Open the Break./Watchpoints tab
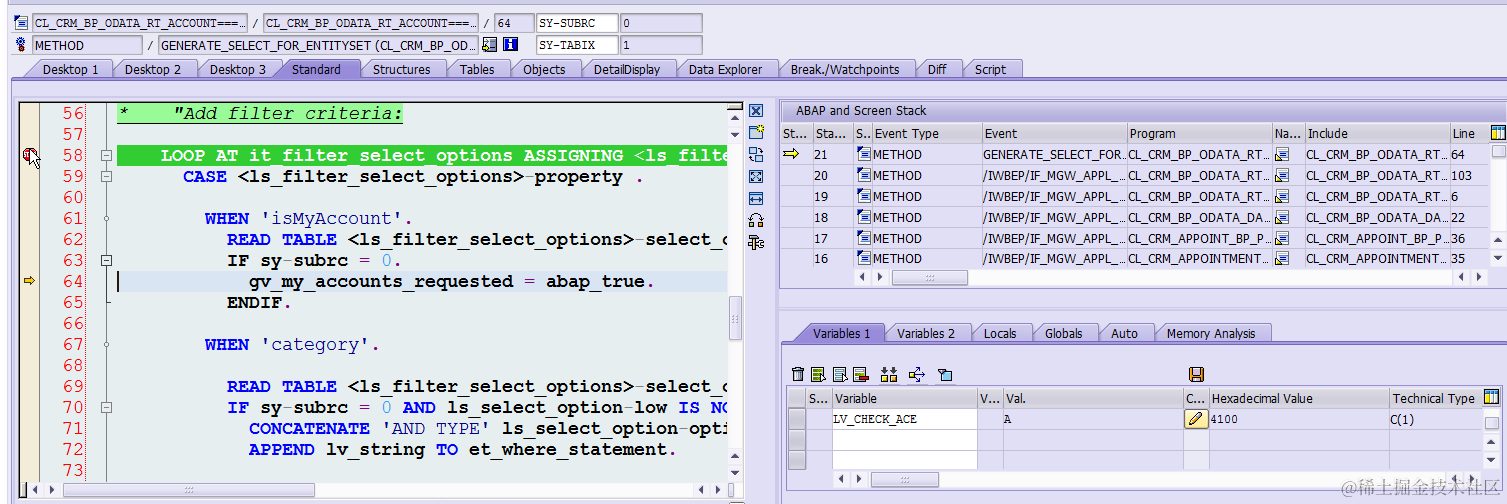This screenshot has height=504, width=1507. pyautogui.click(x=845, y=69)
